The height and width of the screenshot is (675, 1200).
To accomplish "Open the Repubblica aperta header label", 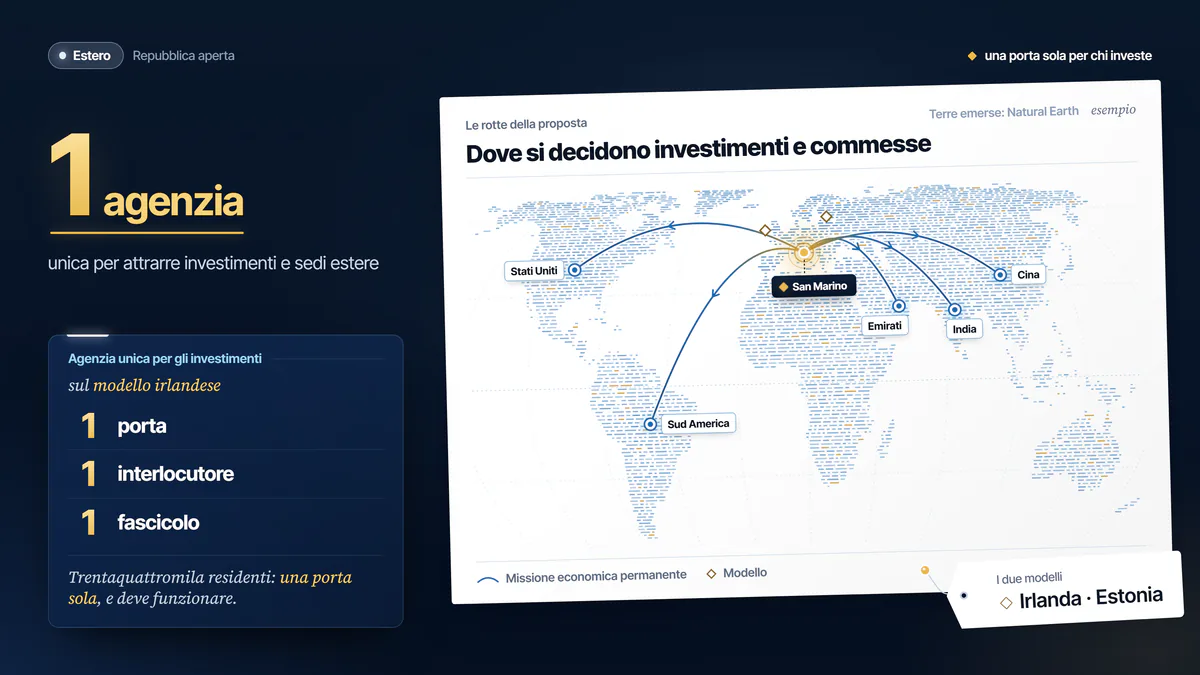I will coord(184,56).
